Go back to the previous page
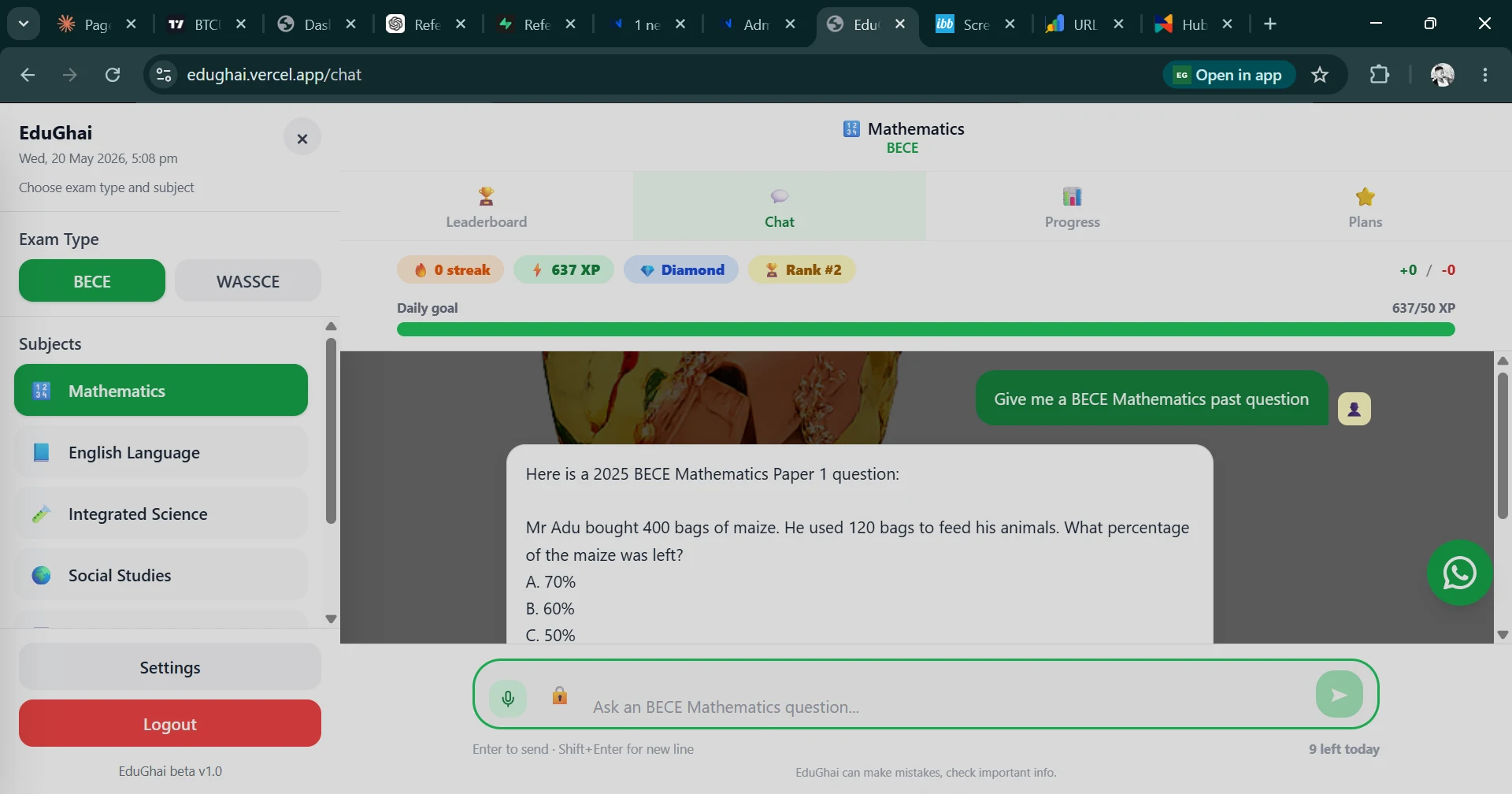The height and width of the screenshot is (794, 1512). point(28,75)
